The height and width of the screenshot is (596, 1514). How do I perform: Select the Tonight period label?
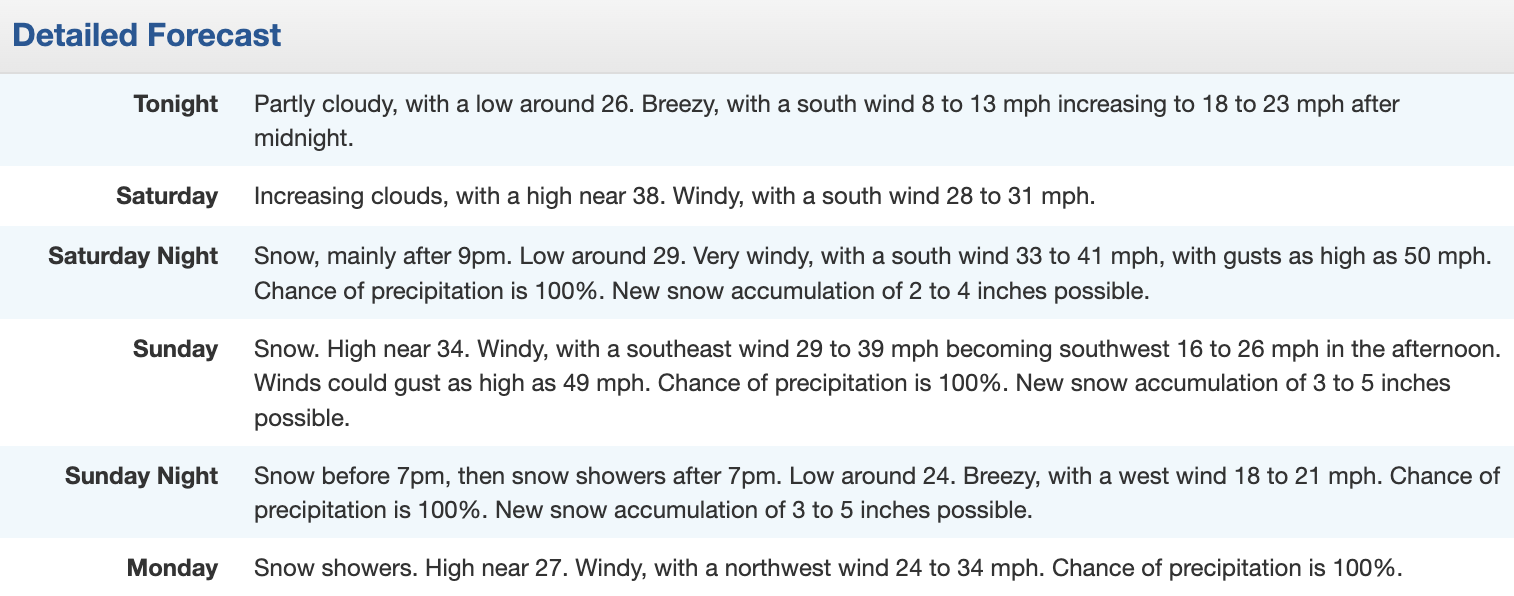pyautogui.click(x=175, y=104)
